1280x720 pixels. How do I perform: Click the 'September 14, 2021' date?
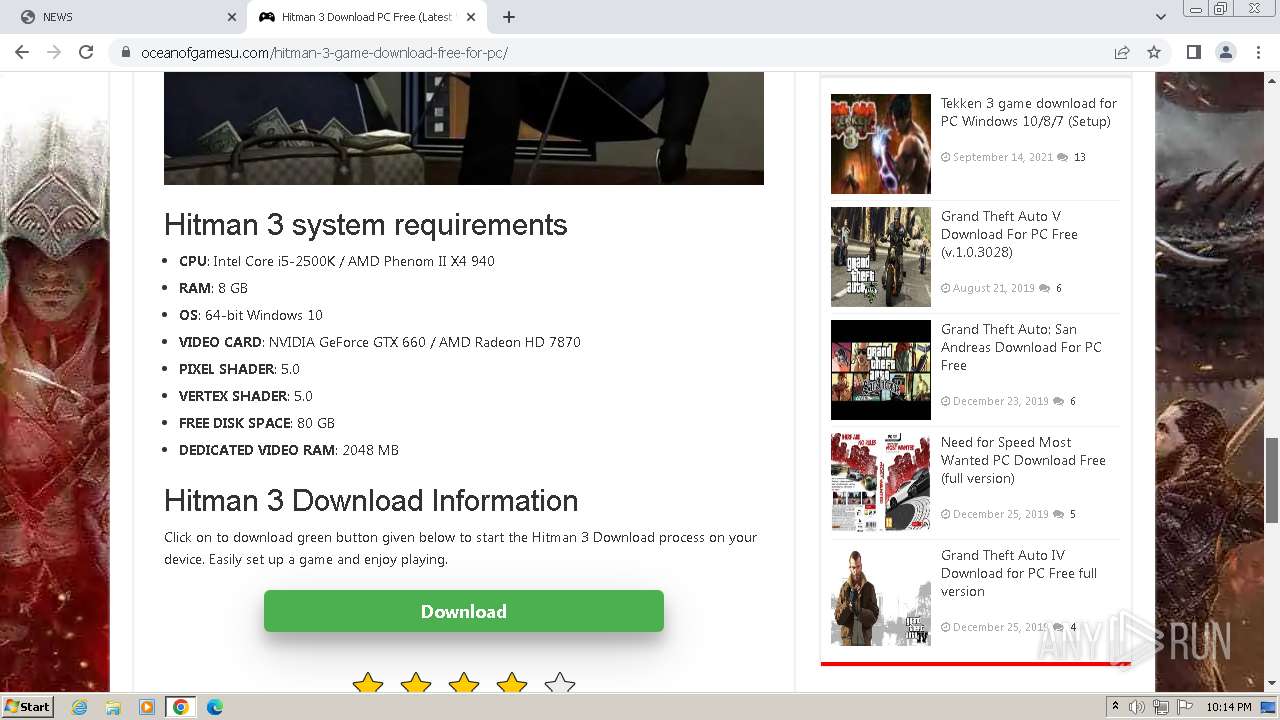tap(1003, 157)
